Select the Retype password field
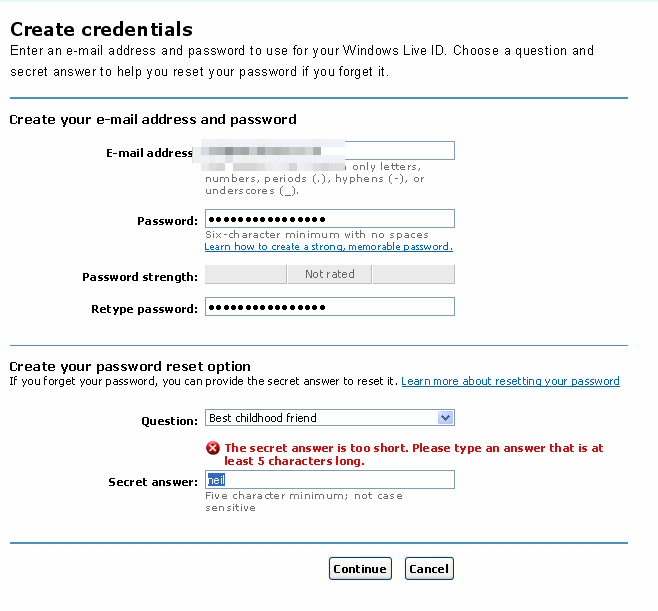Image resolution: width=658 pixels, height=611 pixels. [x=329, y=307]
